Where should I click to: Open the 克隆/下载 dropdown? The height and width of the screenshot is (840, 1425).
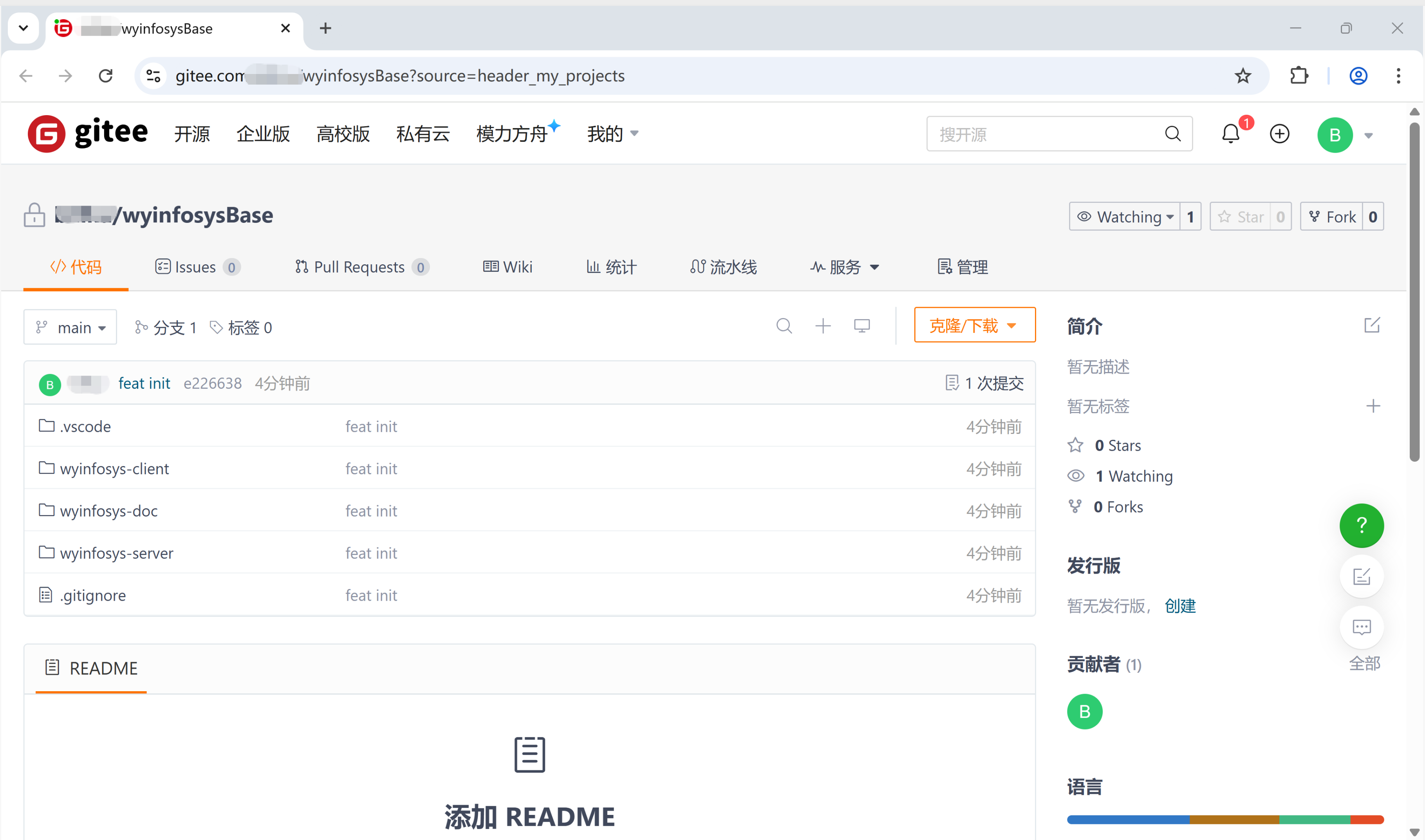point(974,325)
